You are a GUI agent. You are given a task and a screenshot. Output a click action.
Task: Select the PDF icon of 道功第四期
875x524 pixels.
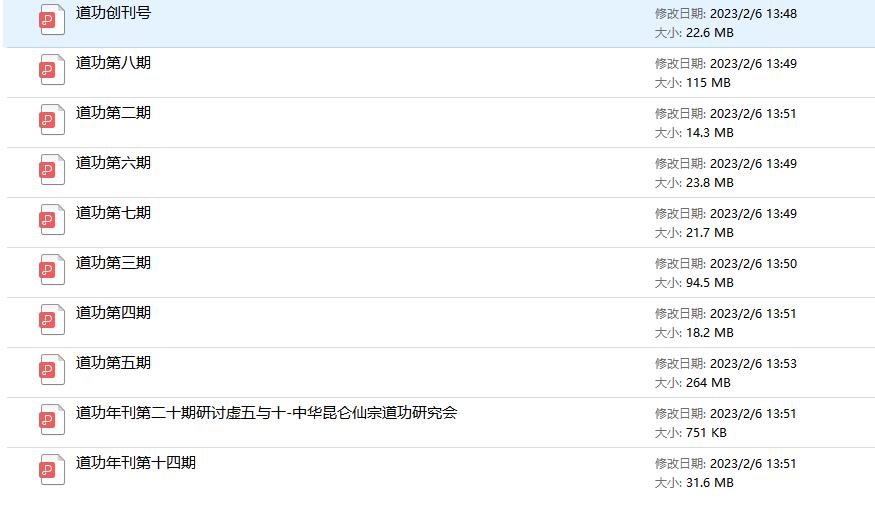tap(52, 320)
